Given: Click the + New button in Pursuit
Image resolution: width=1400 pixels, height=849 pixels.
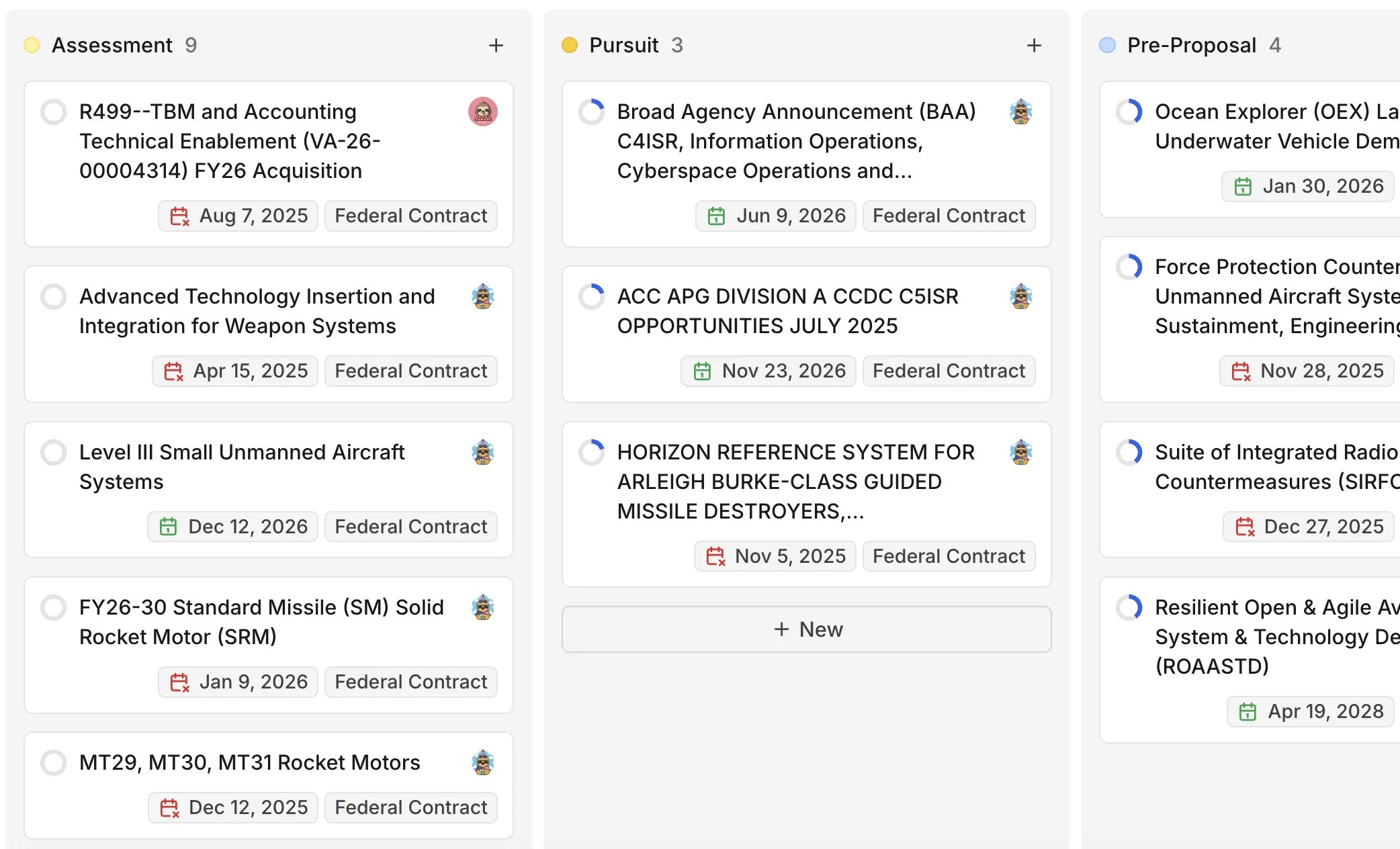Looking at the screenshot, I should coord(806,629).
